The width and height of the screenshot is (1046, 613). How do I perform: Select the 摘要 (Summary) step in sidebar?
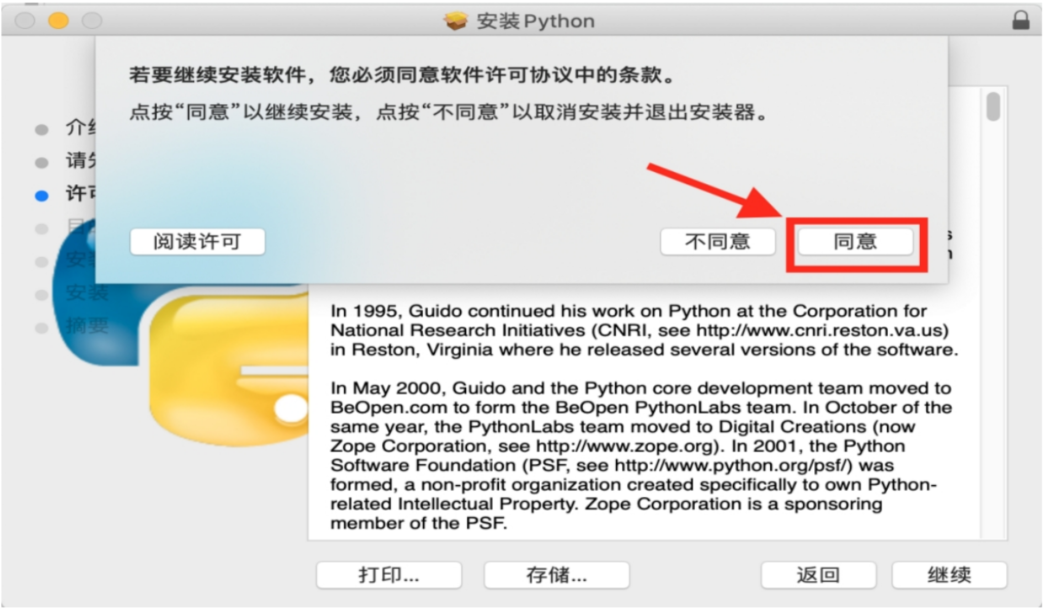(x=87, y=326)
